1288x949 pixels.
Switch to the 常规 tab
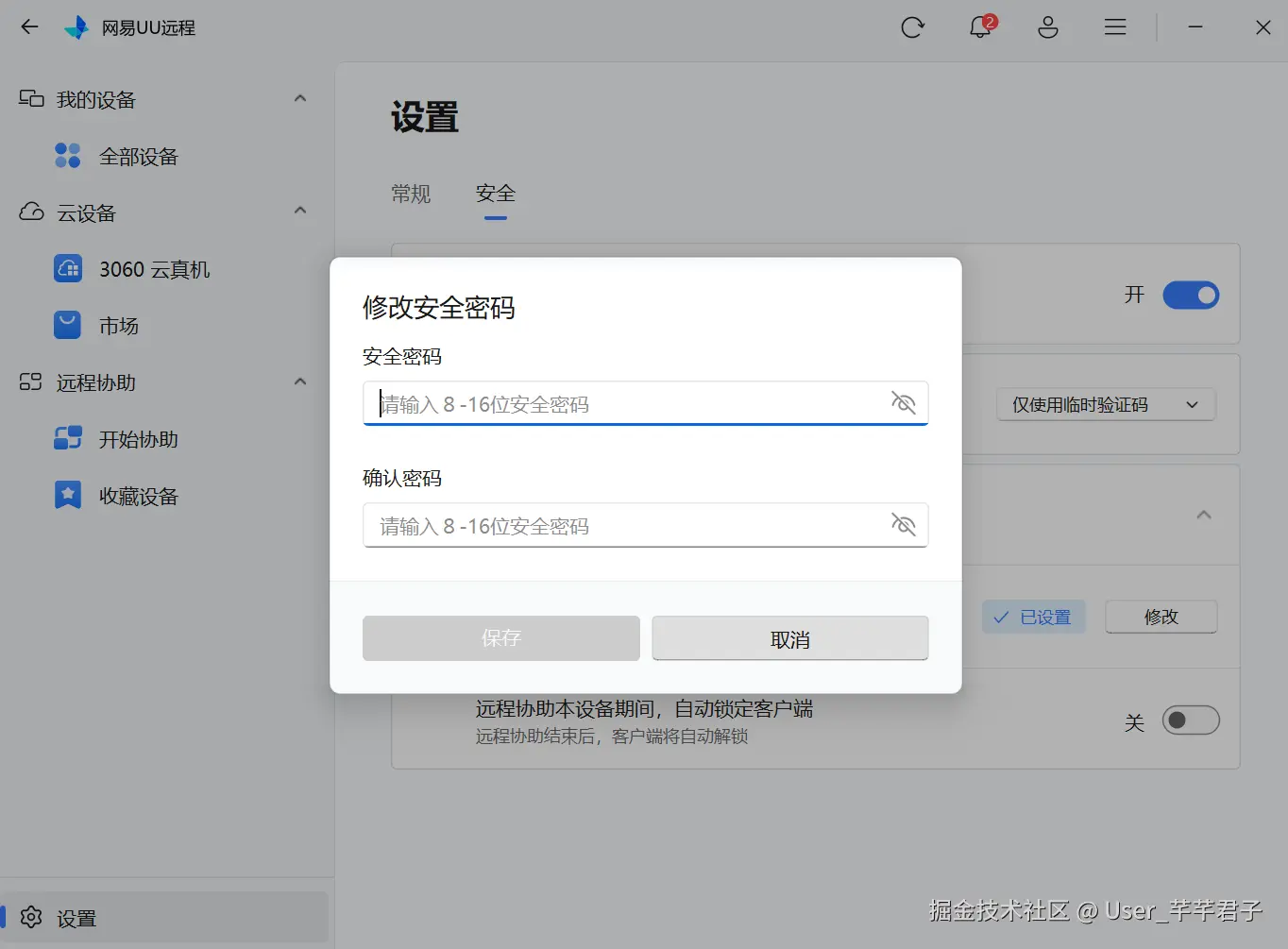coord(411,194)
